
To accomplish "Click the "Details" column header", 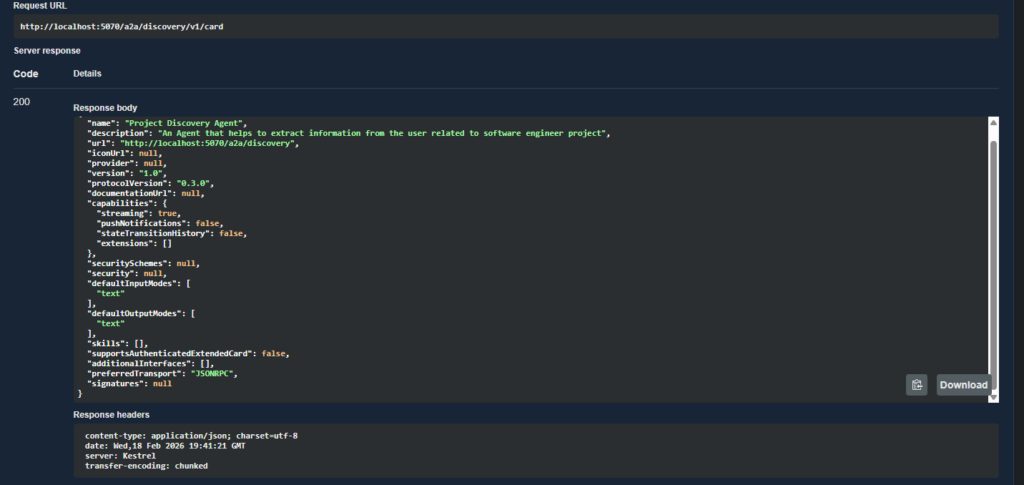I will [87, 73].
